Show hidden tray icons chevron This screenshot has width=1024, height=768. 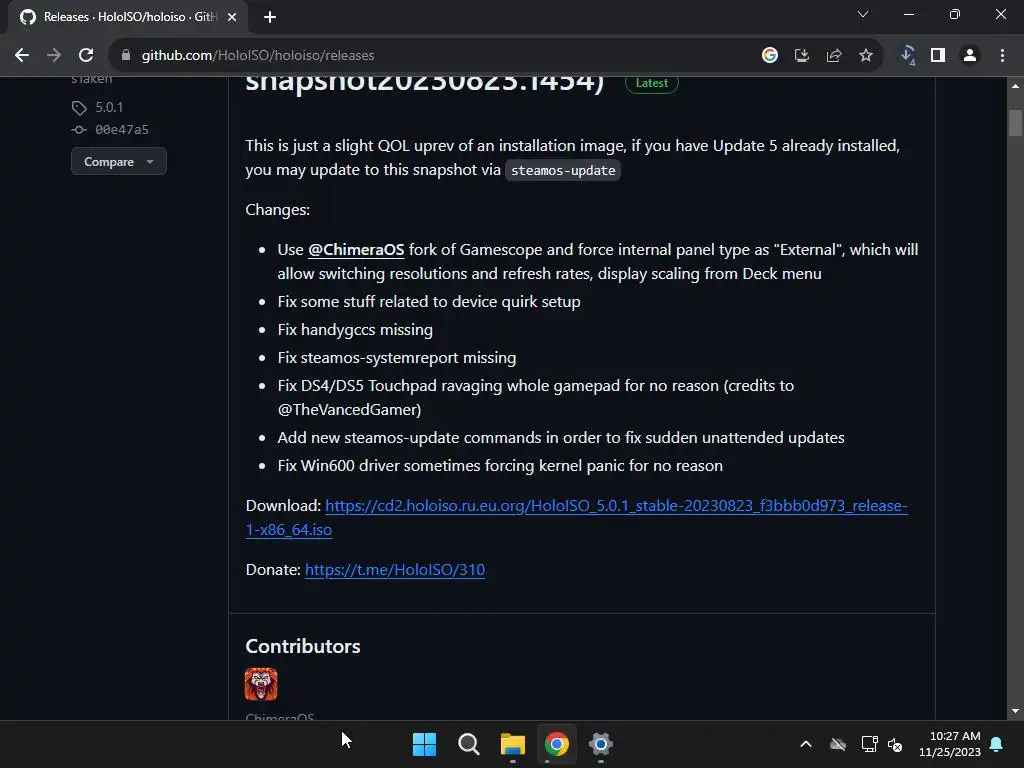(x=806, y=744)
